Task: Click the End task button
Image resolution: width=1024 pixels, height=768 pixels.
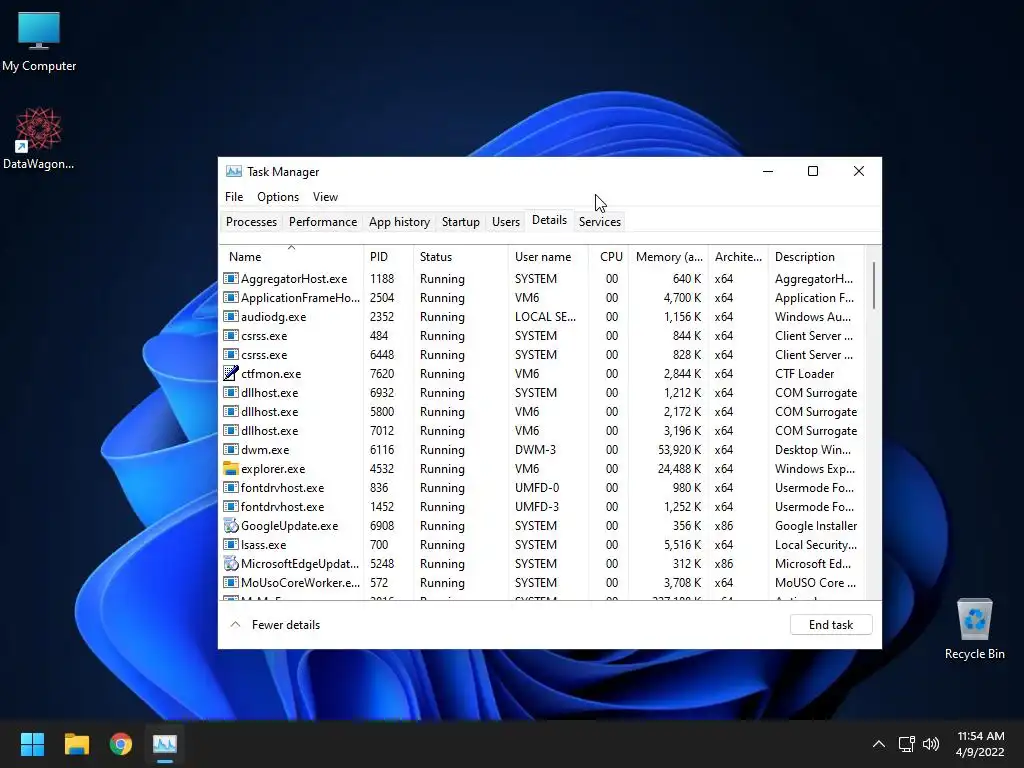Action: coord(831,625)
